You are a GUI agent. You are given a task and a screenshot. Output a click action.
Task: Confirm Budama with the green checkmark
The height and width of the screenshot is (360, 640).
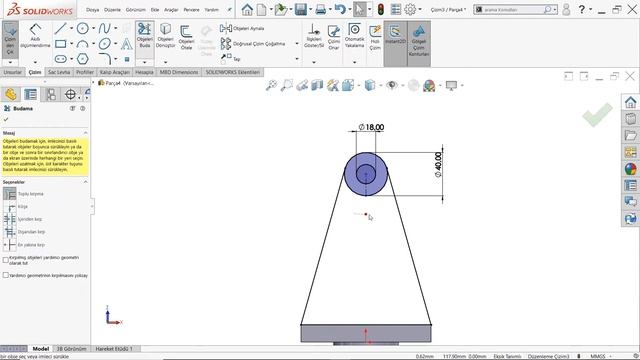point(6,119)
